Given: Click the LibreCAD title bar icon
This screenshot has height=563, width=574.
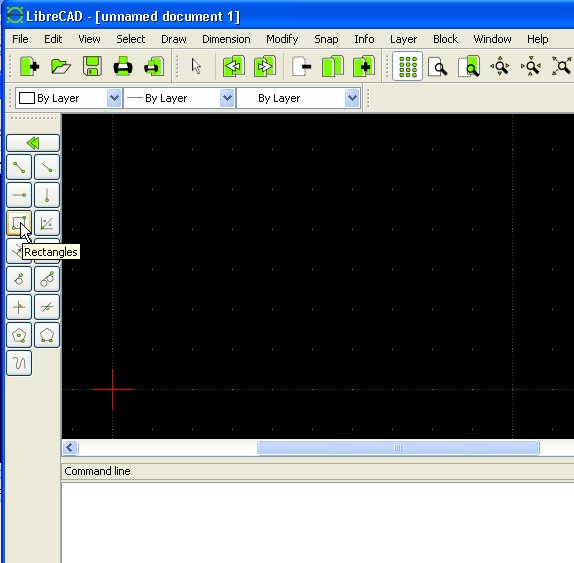Looking at the screenshot, I should [x=15, y=16].
